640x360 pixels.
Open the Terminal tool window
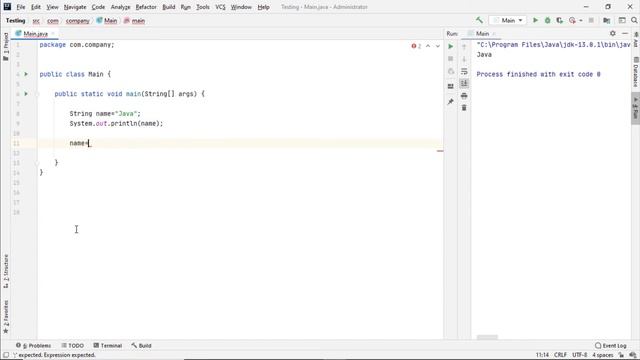click(x=108, y=346)
